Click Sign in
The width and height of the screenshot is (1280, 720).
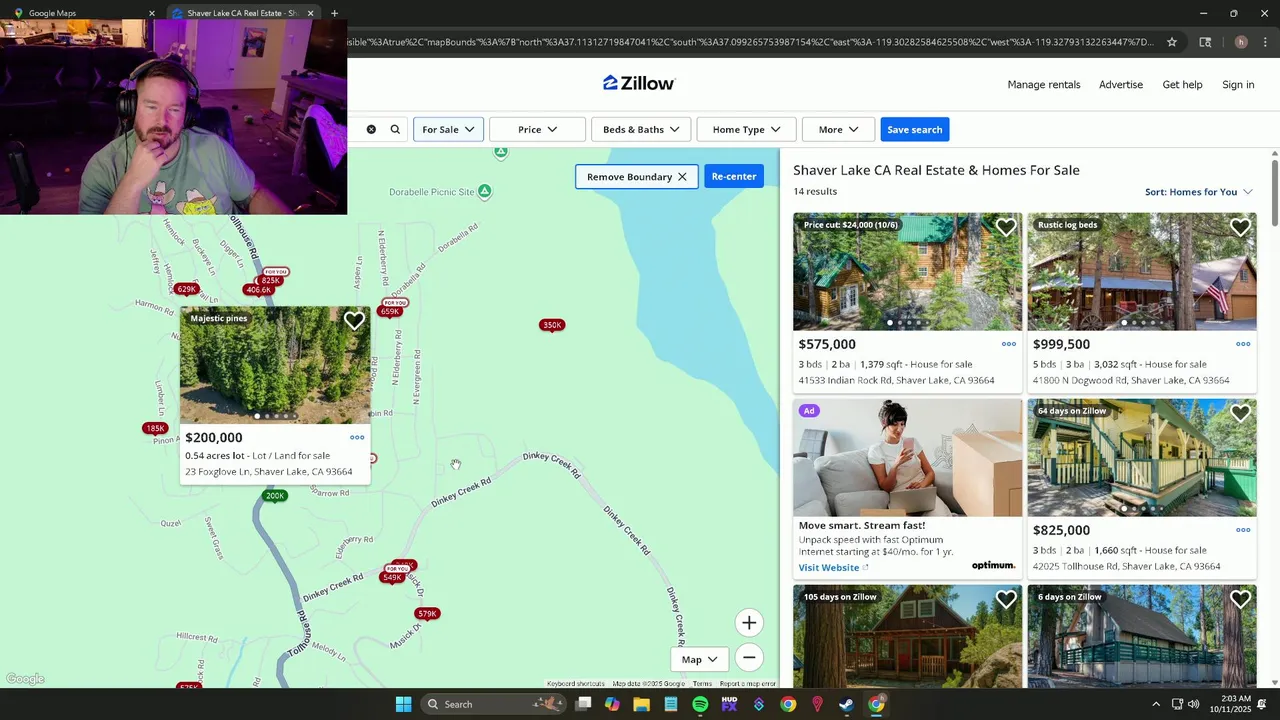(1238, 85)
